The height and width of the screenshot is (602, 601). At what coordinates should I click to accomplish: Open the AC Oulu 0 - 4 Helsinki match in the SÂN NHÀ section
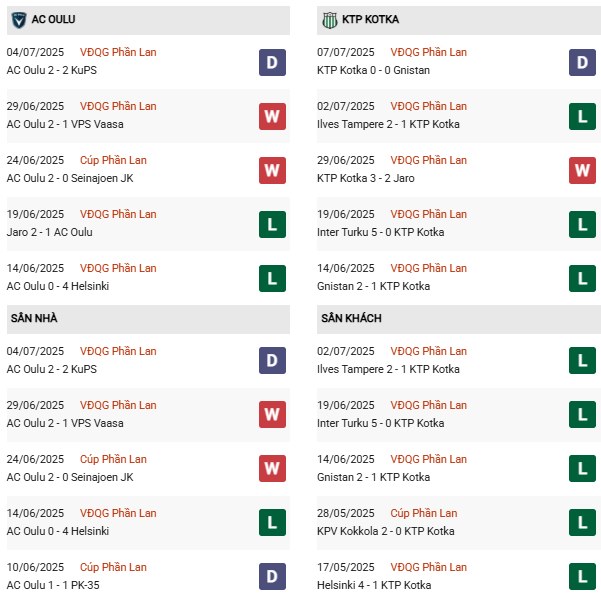[x=59, y=531]
